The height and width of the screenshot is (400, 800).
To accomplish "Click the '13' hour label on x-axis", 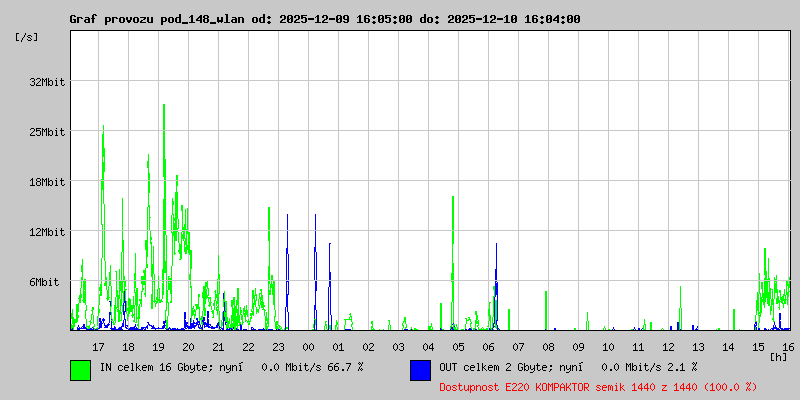I will point(698,347).
